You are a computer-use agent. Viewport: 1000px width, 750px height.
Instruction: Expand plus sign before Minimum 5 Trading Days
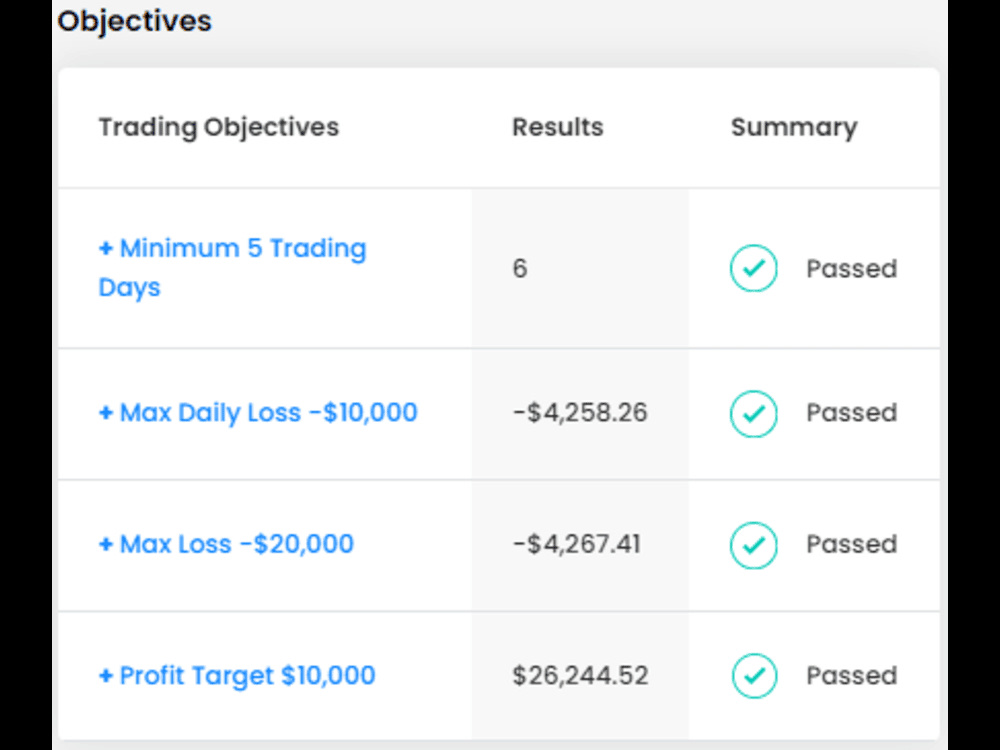coord(106,247)
